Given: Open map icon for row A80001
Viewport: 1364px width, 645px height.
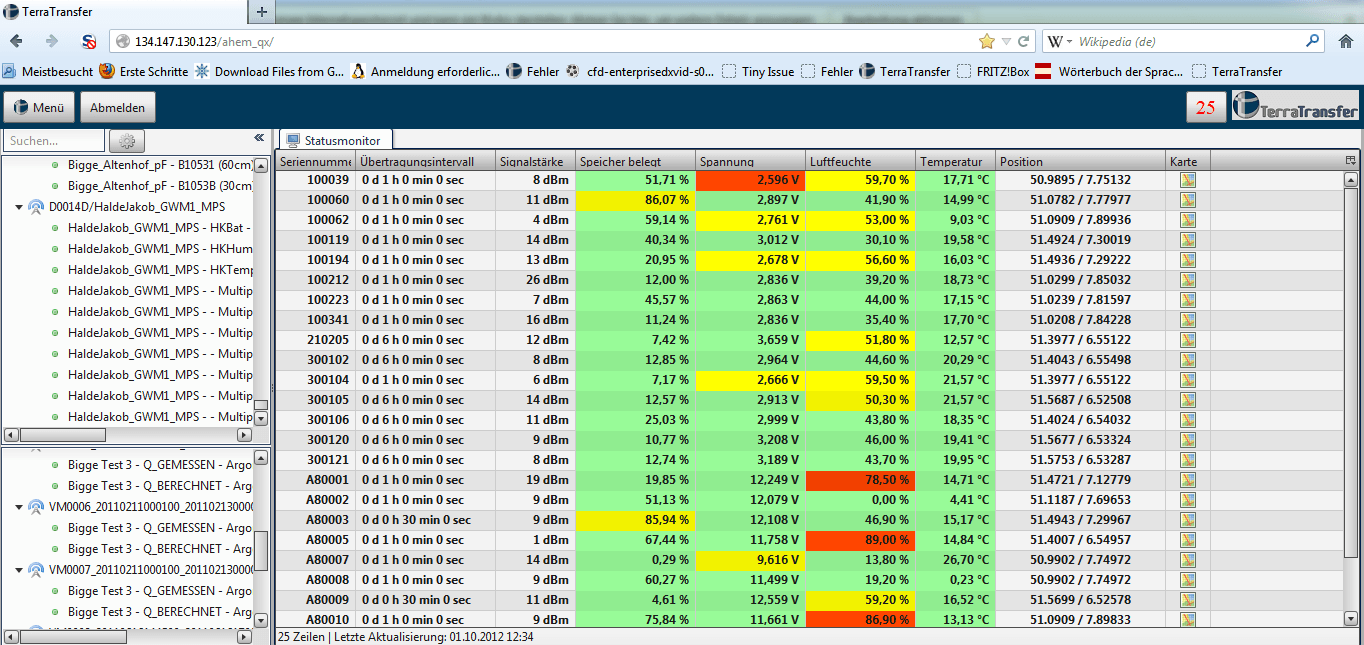Looking at the screenshot, I should tap(1188, 480).
